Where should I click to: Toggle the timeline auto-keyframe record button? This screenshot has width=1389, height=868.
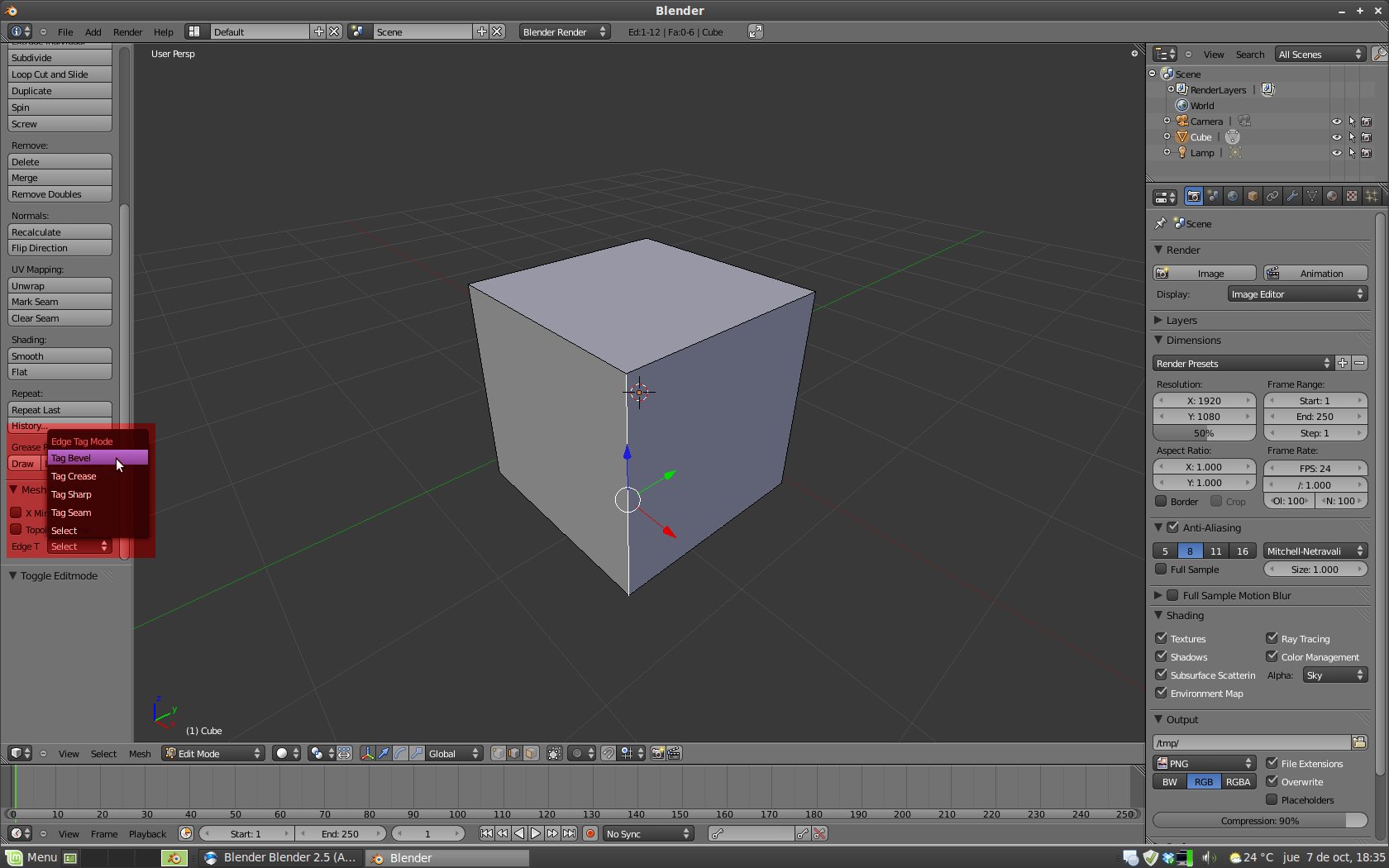(x=590, y=833)
